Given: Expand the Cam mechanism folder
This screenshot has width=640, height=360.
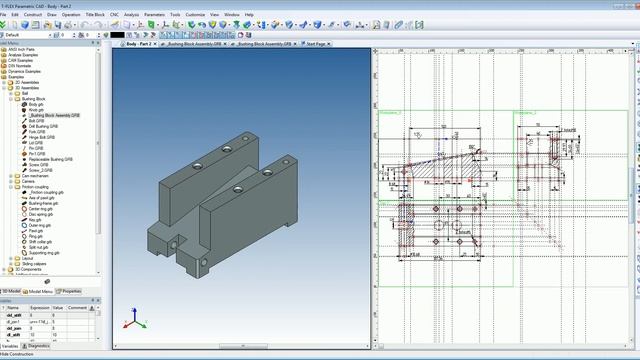Looking at the screenshot, I should click(x=11, y=176).
